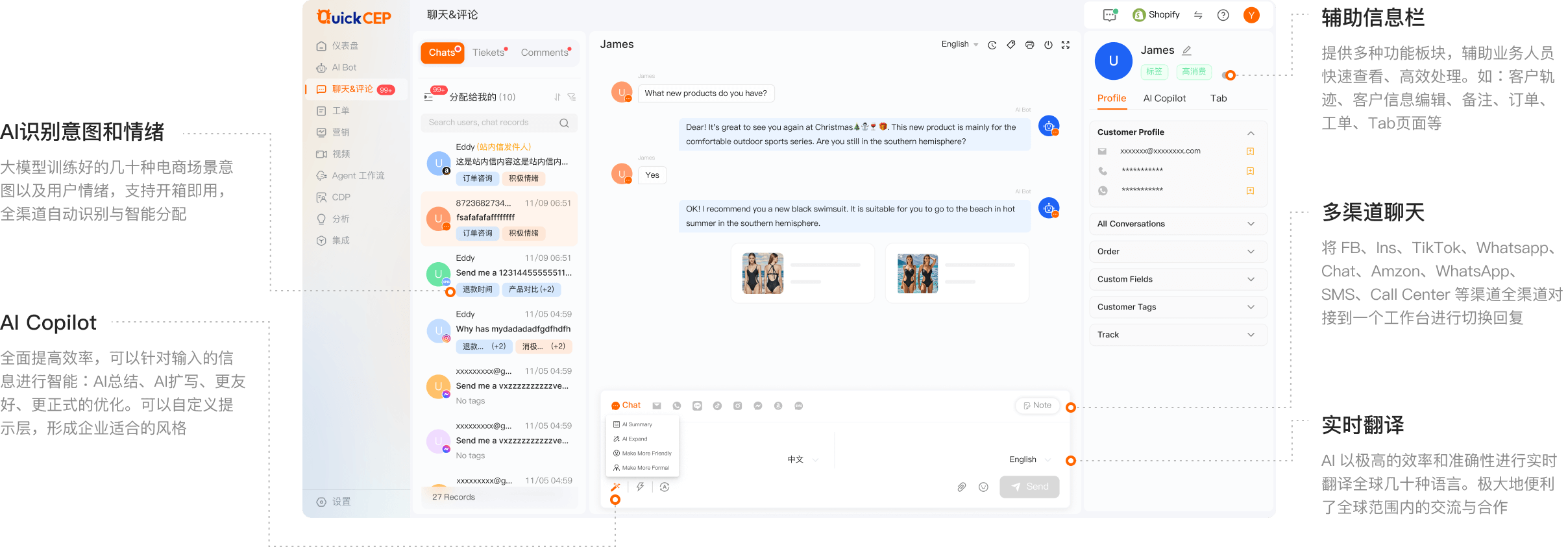
Task: Switch to the AI Copilot tab
Action: click(1164, 99)
